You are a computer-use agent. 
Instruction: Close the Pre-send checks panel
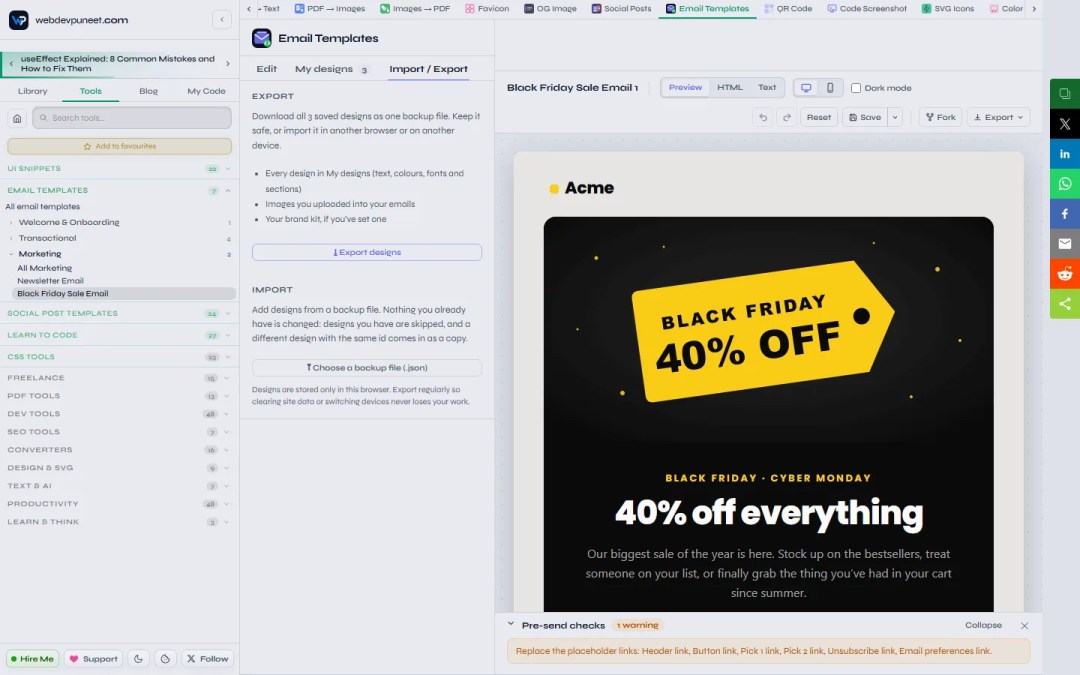click(x=1024, y=625)
